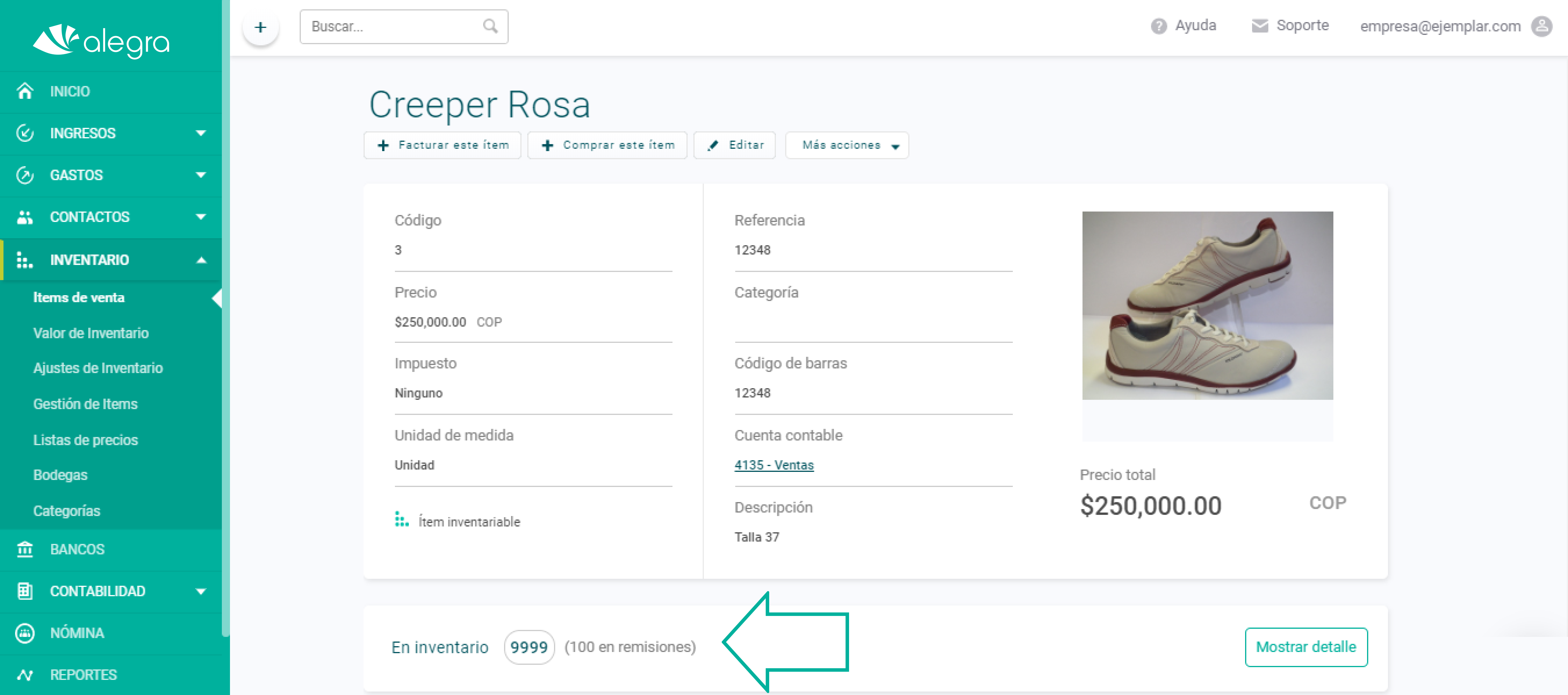This screenshot has width=1568, height=695.
Task: Click the $250,000.00 Precio total value
Action: tap(1150, 506)
